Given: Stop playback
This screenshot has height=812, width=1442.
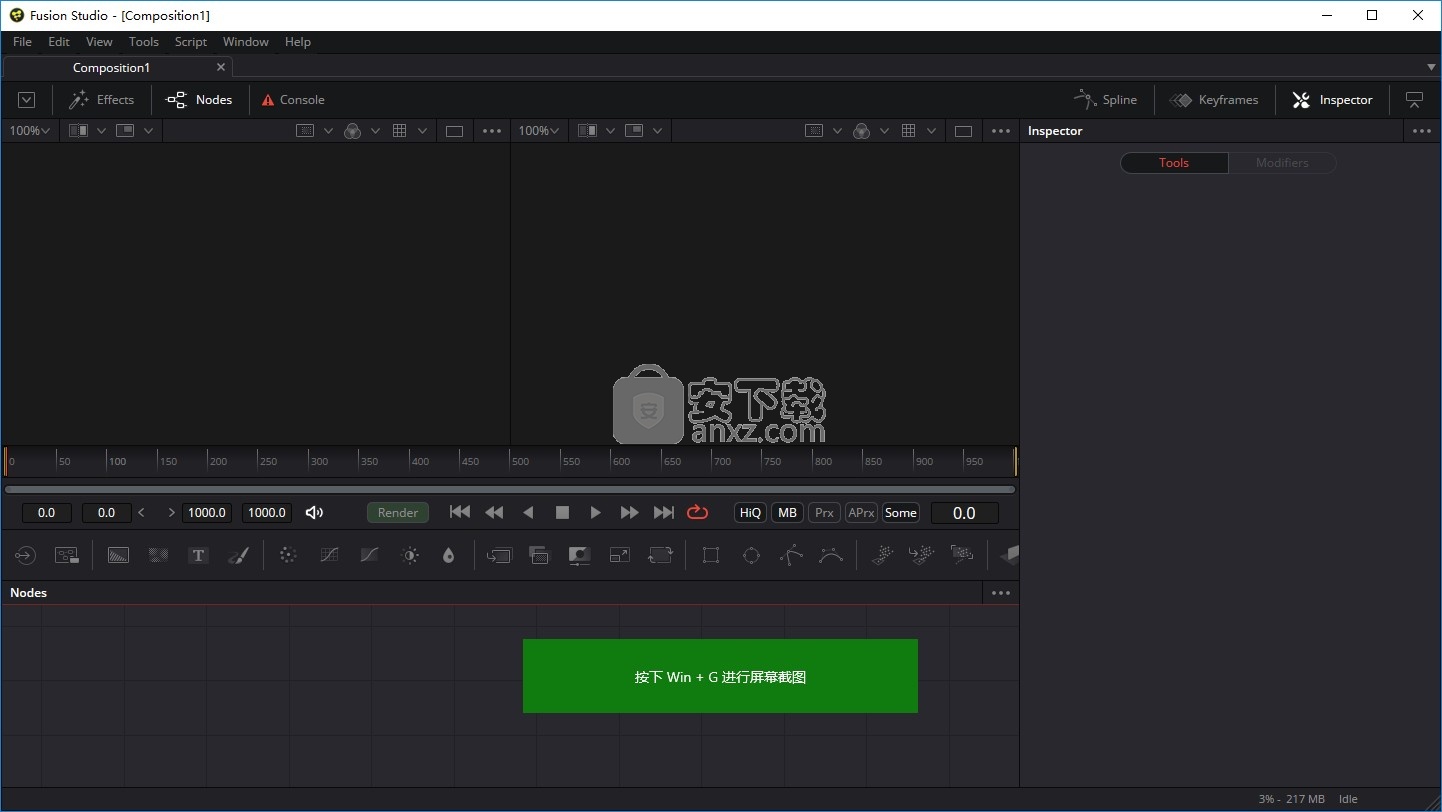Looking at the screenshot, I should pyautogui.click(x=562, y=513).
